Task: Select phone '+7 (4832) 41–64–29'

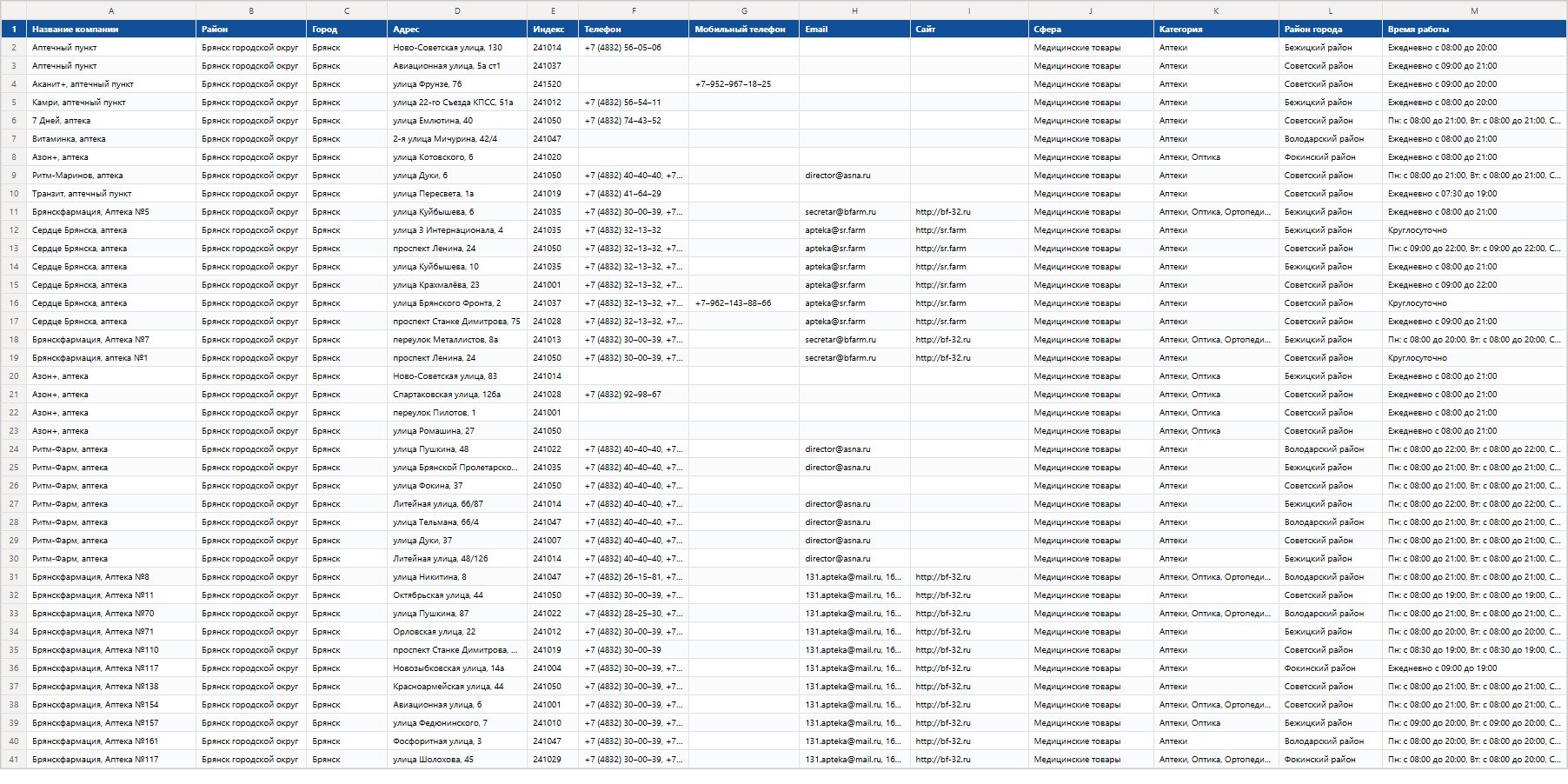Action: coord(634,194)
